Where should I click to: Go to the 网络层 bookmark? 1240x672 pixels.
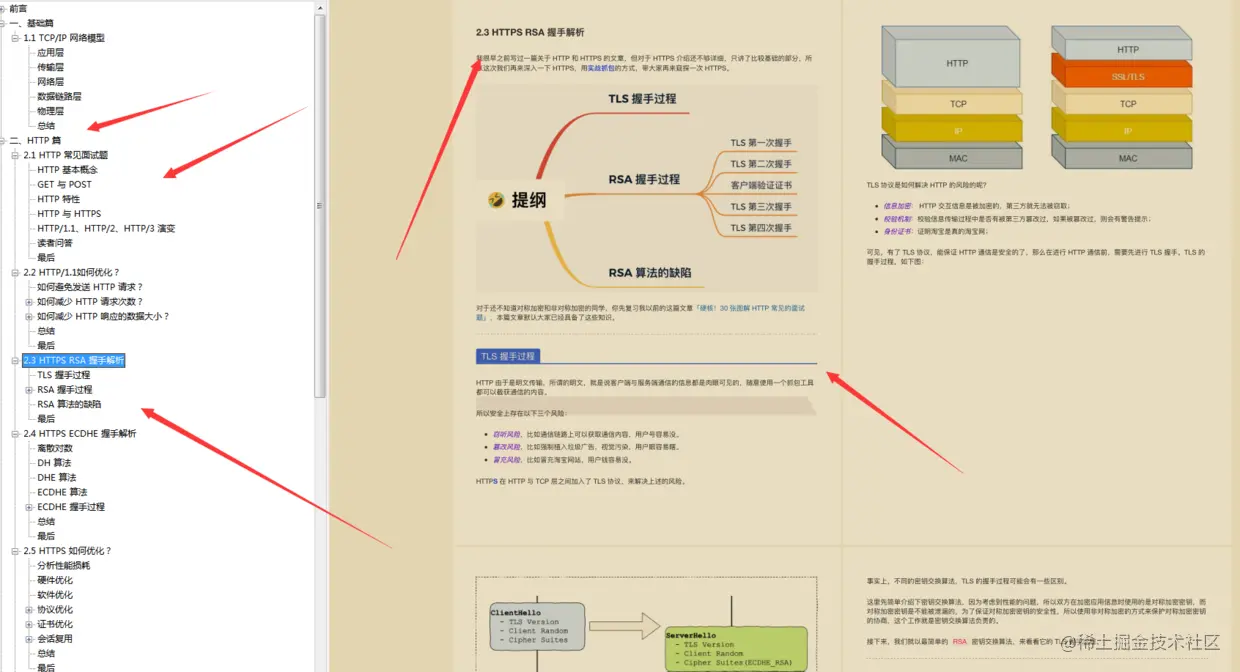[x=51, y=82]
